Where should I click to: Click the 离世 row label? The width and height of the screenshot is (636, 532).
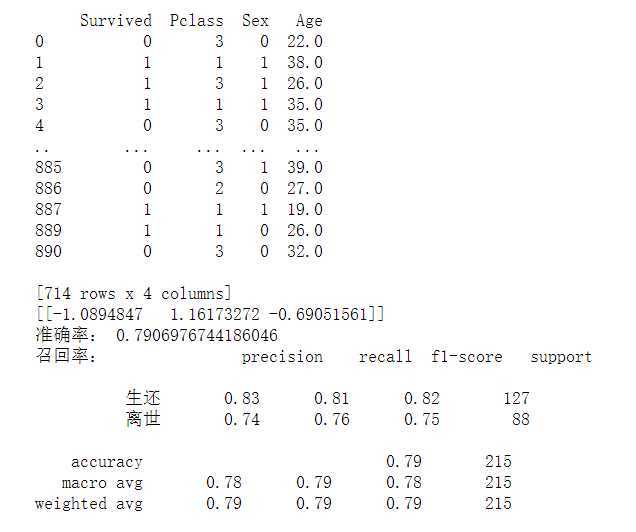coord(143,419)
